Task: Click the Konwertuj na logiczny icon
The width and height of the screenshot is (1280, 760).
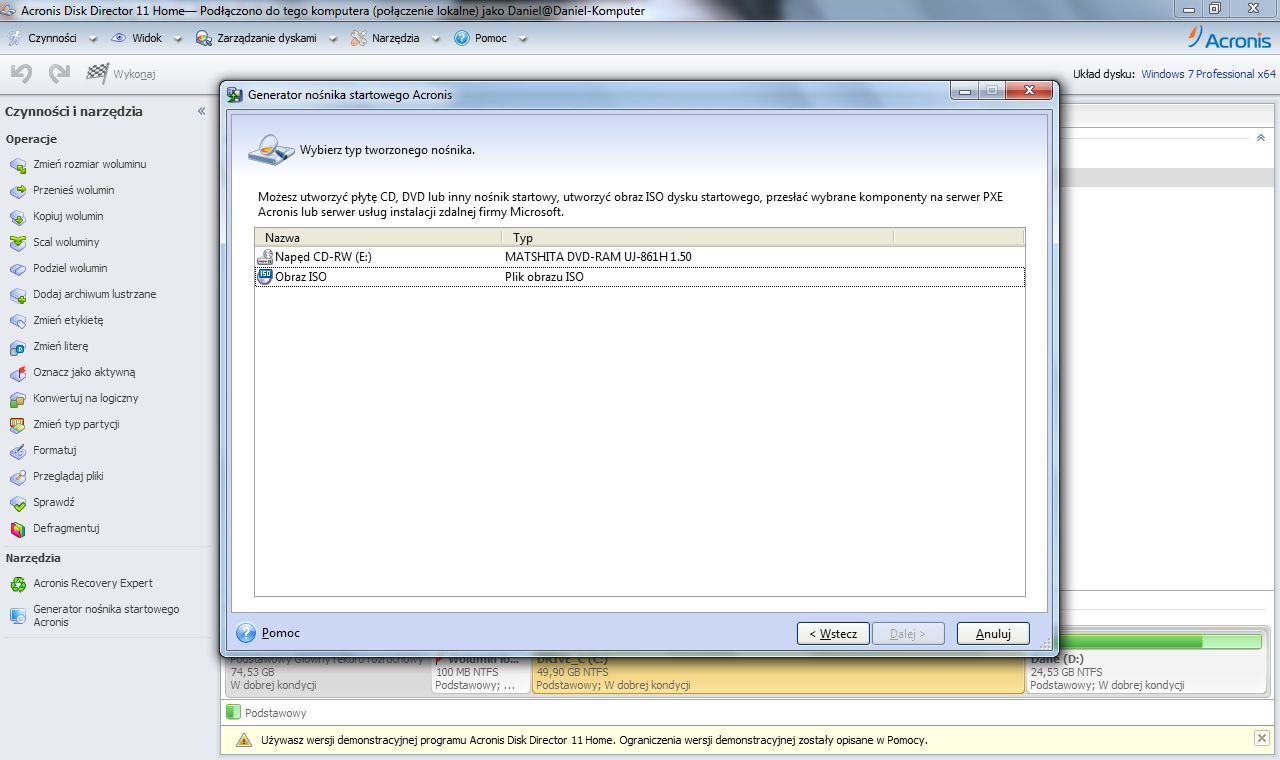Action: point(17,399)
